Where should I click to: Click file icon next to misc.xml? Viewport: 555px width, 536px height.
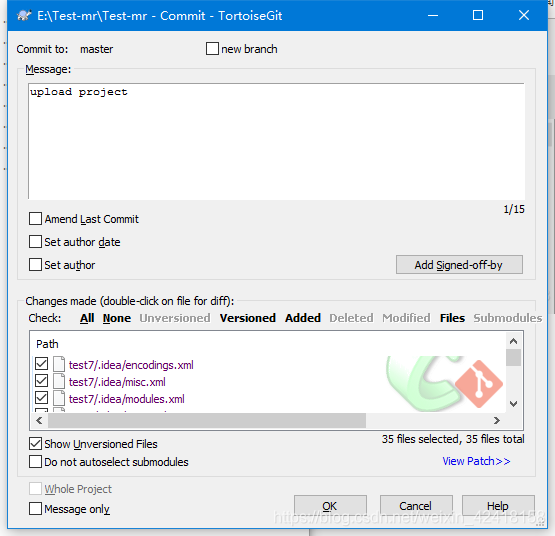(59, 382)
